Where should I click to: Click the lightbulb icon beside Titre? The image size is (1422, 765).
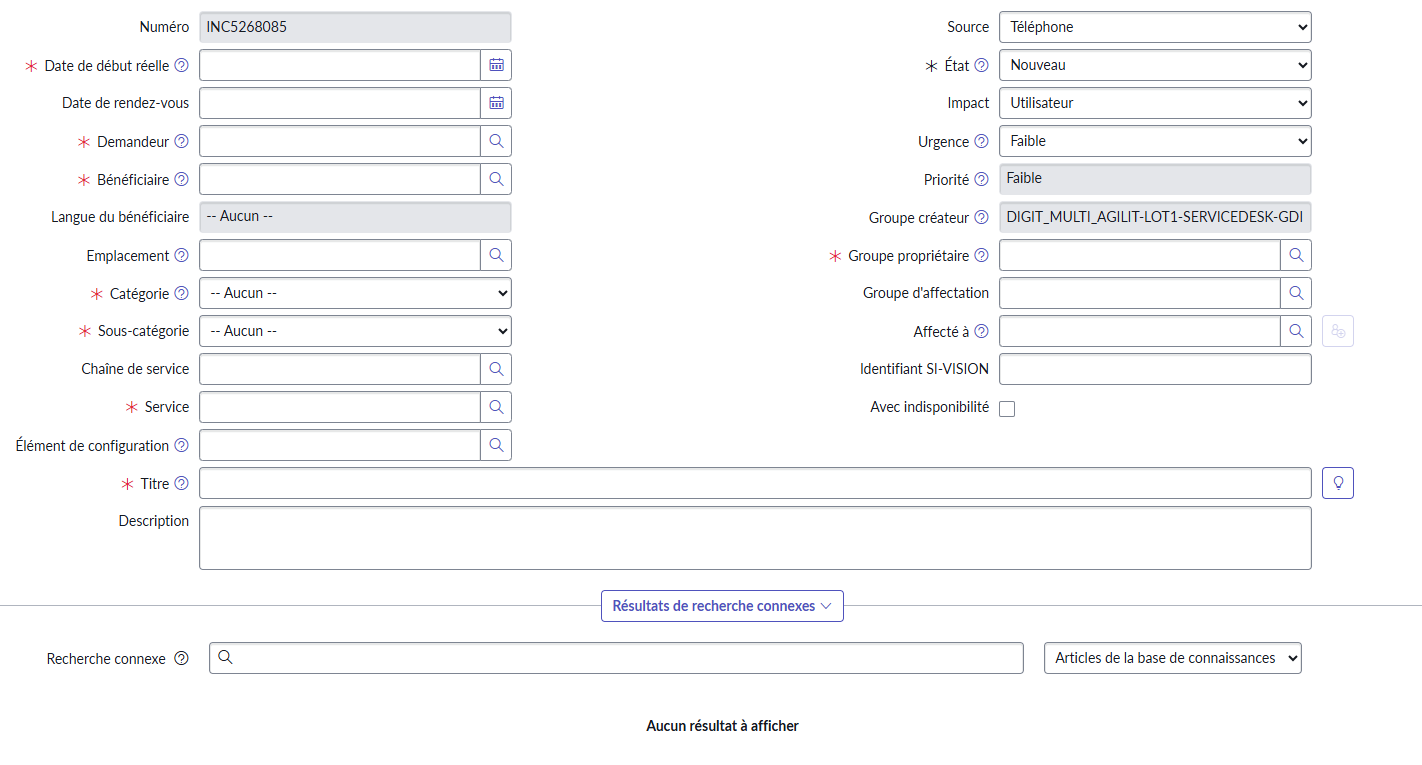coord(1337,483)
